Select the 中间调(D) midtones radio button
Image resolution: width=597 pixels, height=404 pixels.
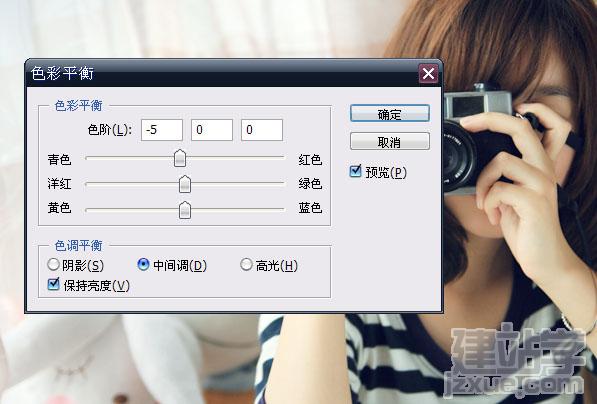(x=143, y=264)
